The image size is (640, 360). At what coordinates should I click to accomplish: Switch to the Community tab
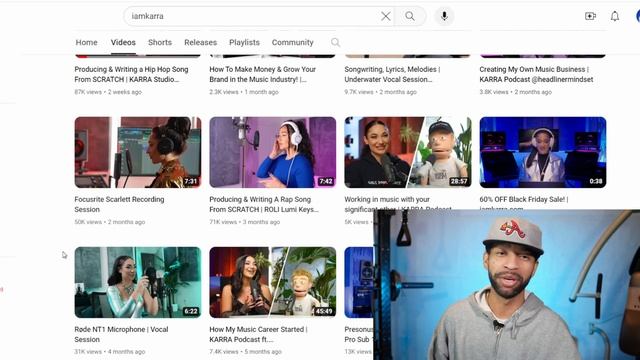point(293,42)
